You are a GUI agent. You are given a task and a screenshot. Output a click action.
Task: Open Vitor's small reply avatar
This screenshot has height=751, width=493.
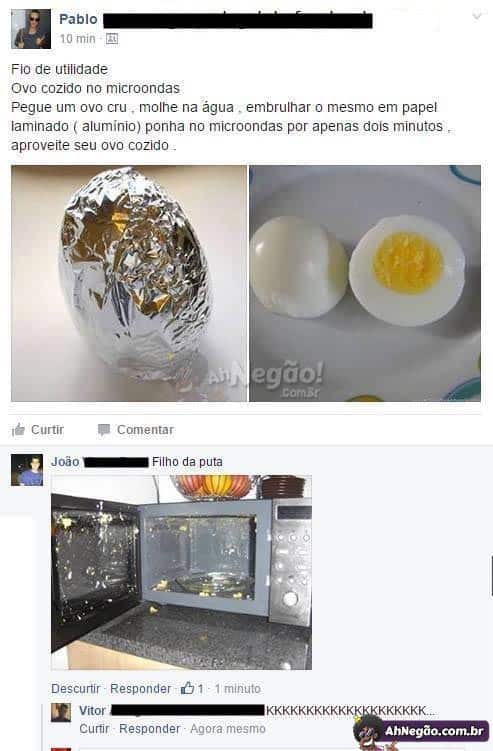61,713
